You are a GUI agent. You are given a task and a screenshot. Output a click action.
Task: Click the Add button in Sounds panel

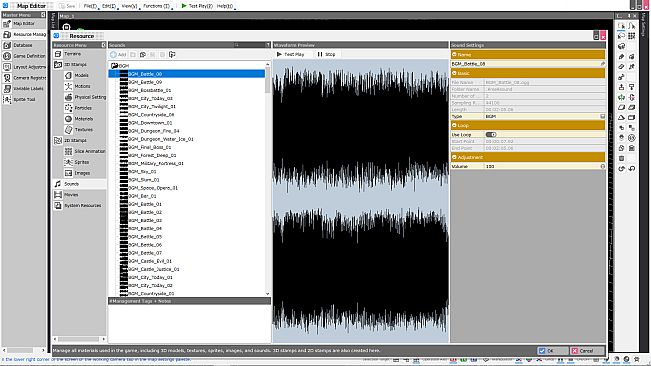click(x=118, y=54)
